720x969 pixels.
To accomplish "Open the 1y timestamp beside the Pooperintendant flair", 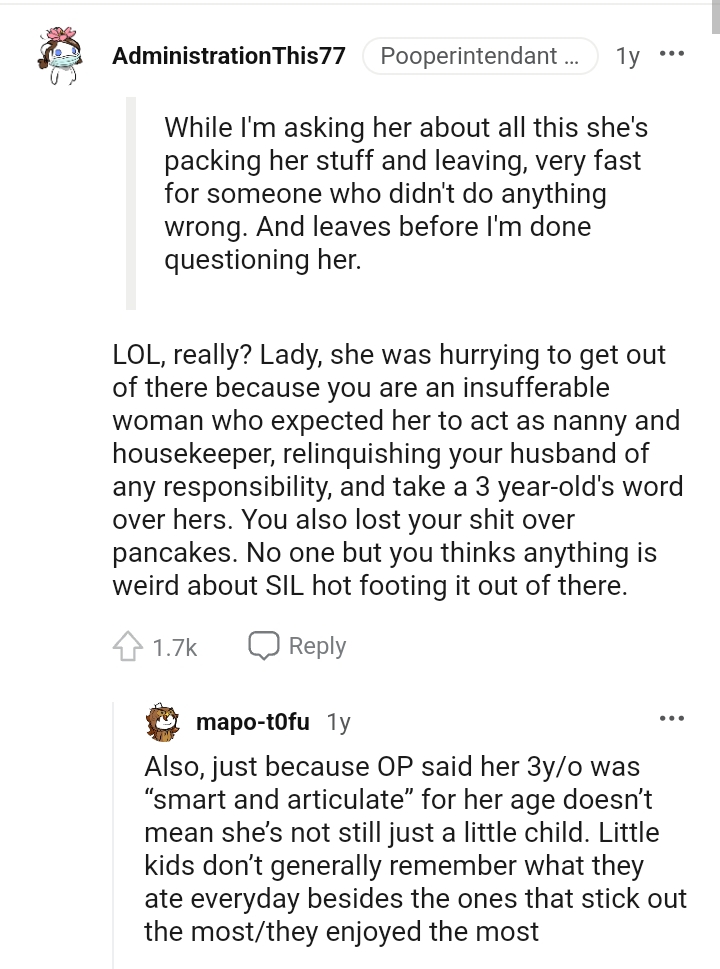I will [x=628, y=56].
